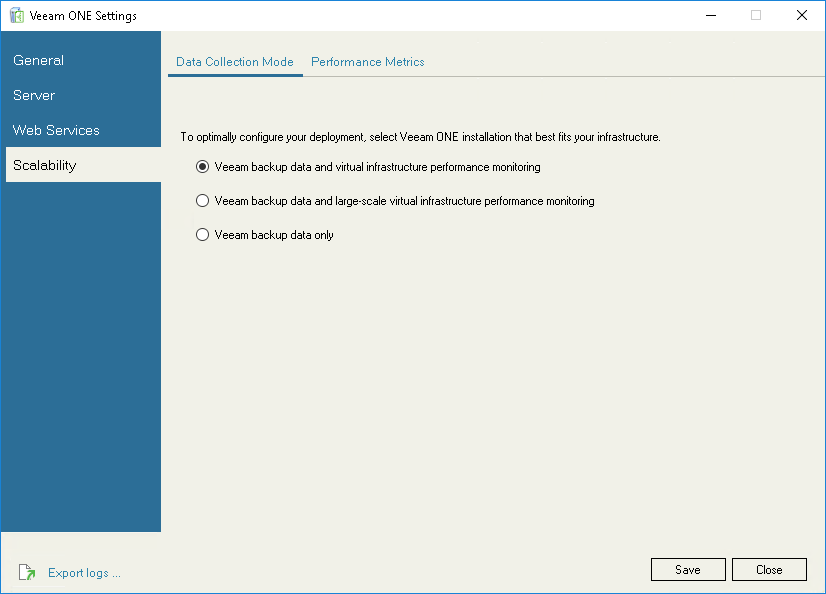Open the General settings section
Screen dimensions: 826x594
[x=38, y=60]
